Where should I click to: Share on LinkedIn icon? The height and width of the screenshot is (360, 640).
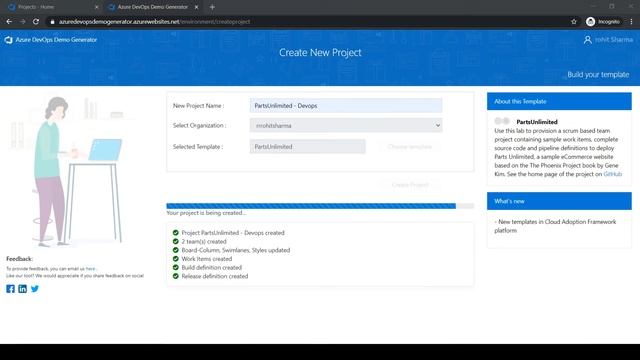point(22,289)
